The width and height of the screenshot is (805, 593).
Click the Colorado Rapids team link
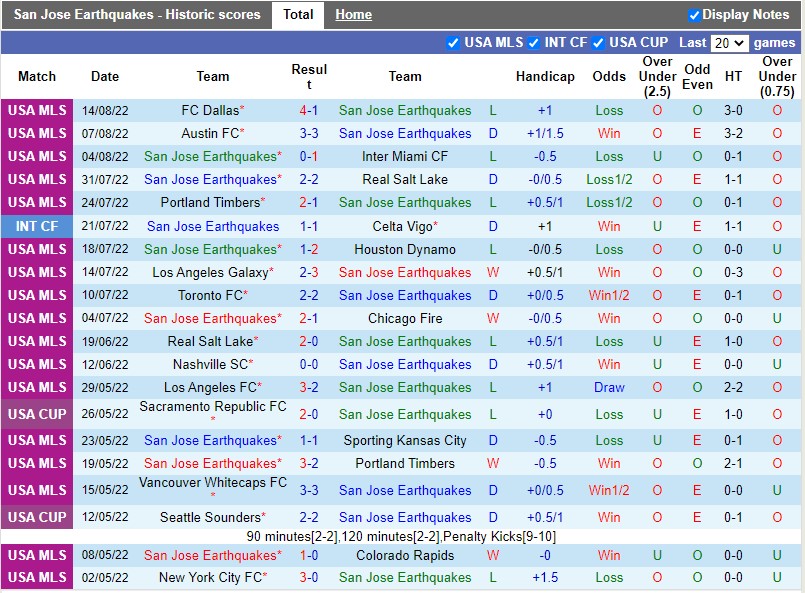pos(404,556)
